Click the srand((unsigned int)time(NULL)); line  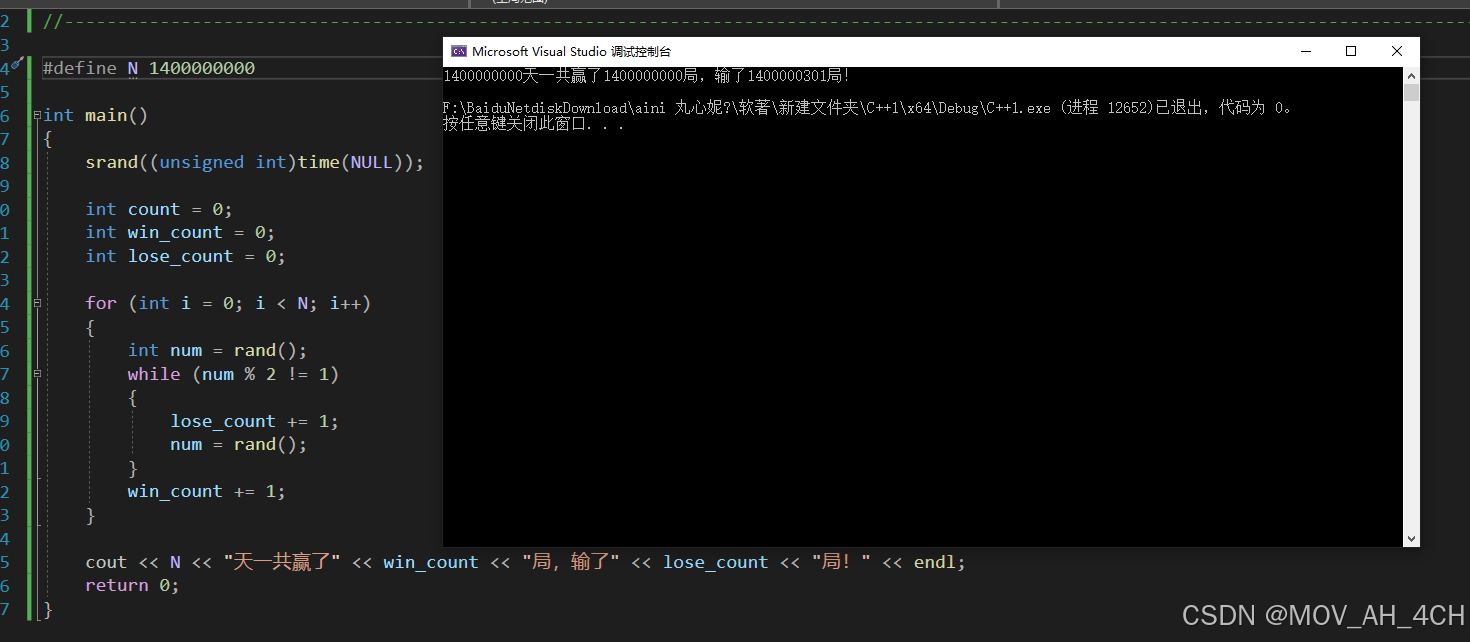[x=255, y=162]
